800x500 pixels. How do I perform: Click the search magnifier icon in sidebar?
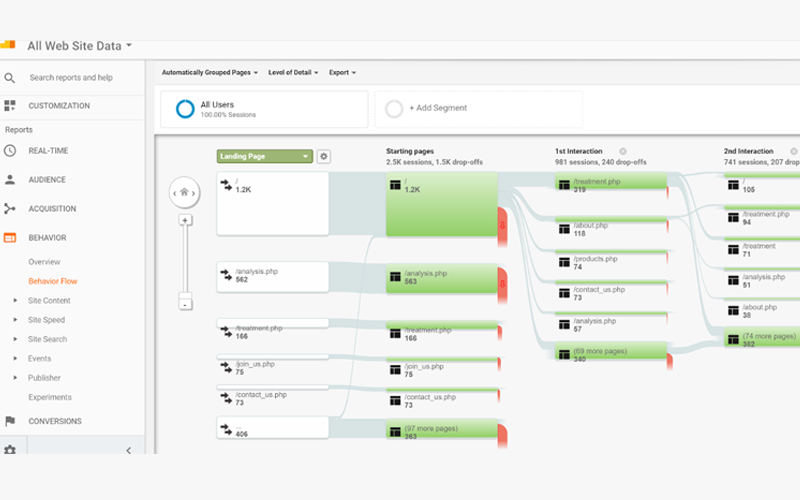click(x=10, y=77)
